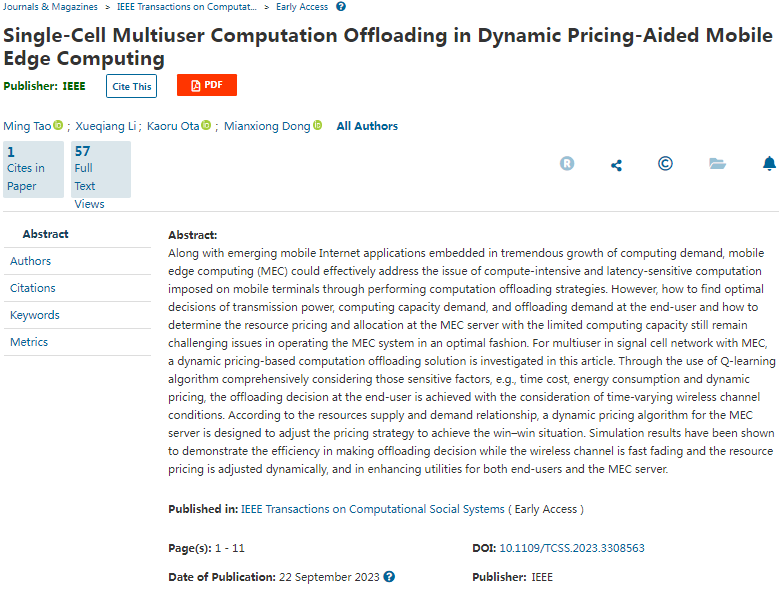Open the Citations section tab
Image resolution: width=783 pixels, height=591 pixels.
[33, 288]
